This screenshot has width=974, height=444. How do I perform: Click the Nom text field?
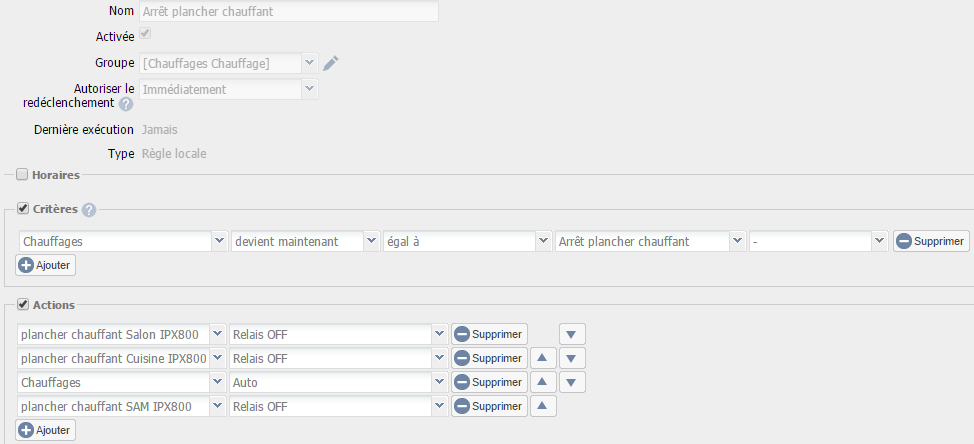coord(288,12)
